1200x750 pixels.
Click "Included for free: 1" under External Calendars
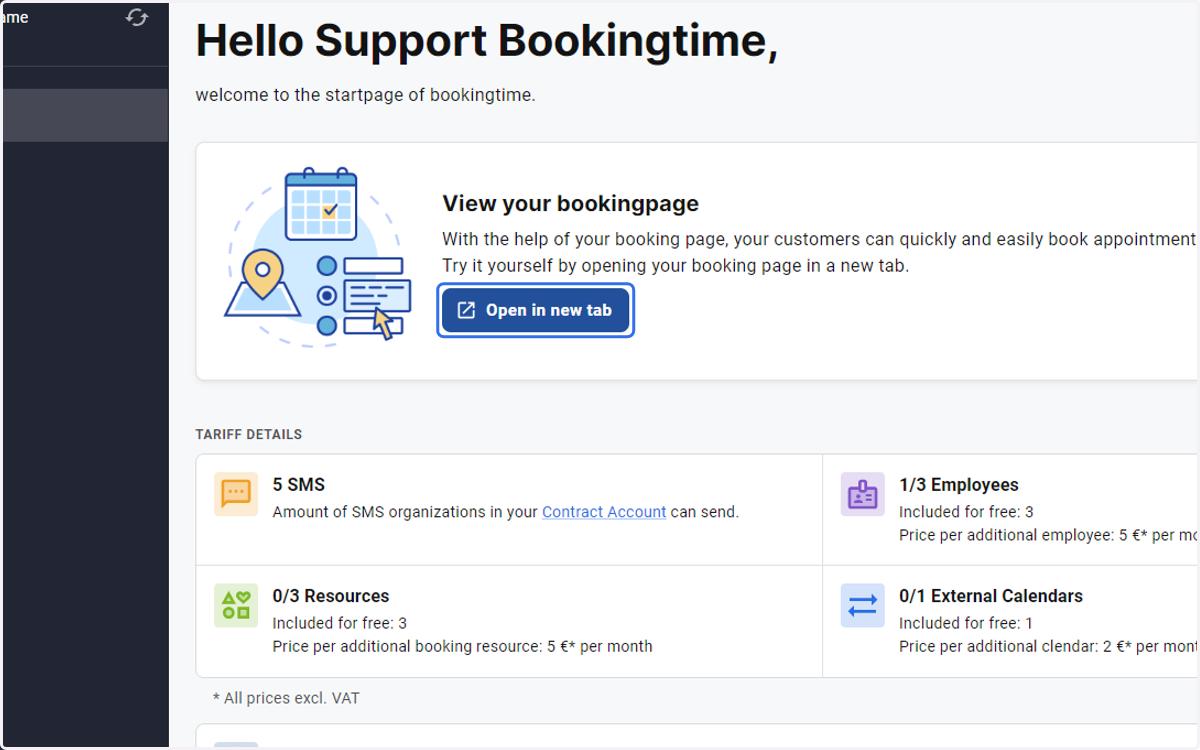(966, 623)
